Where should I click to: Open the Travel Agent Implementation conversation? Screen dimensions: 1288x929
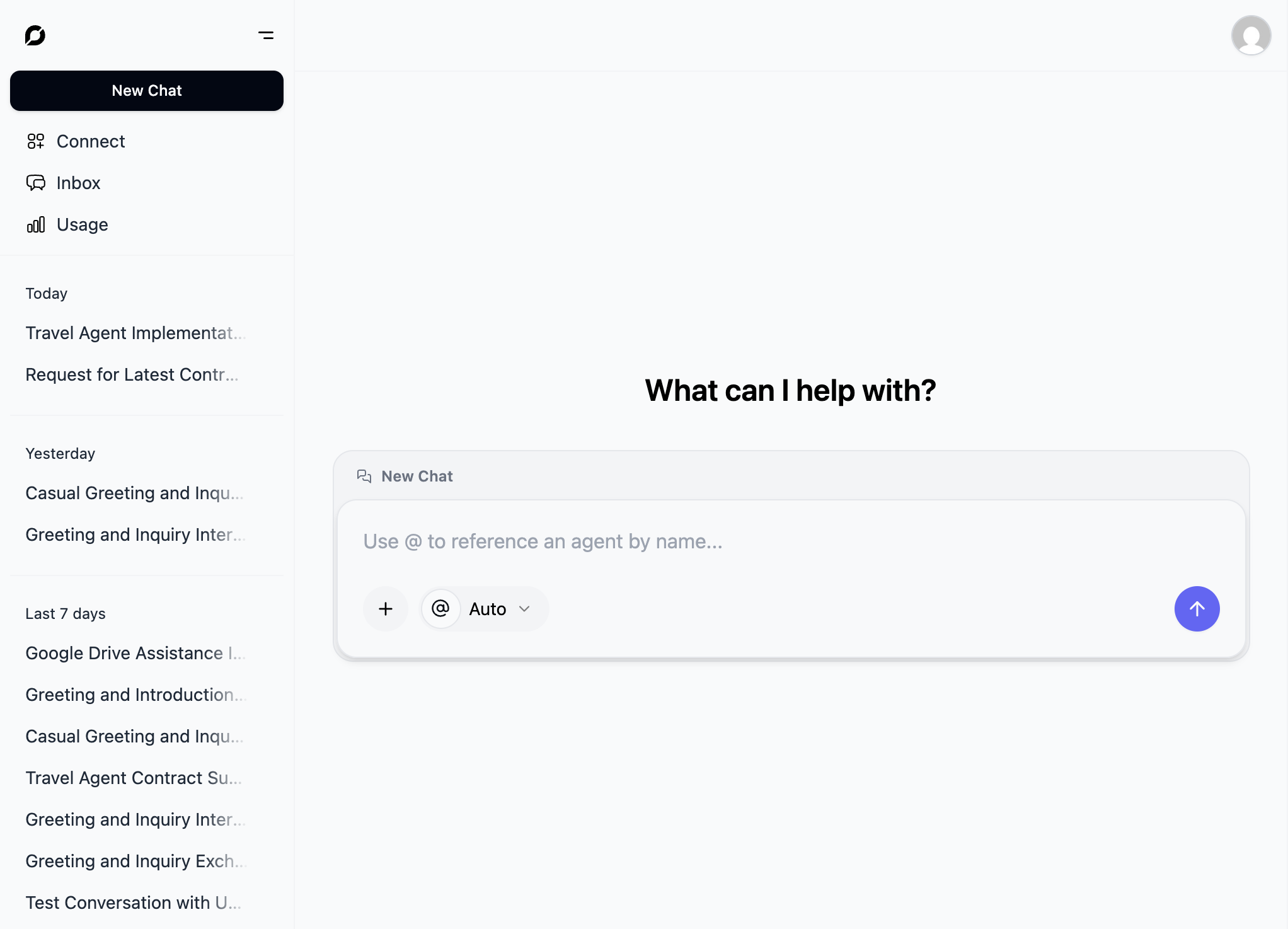[135, 333]
